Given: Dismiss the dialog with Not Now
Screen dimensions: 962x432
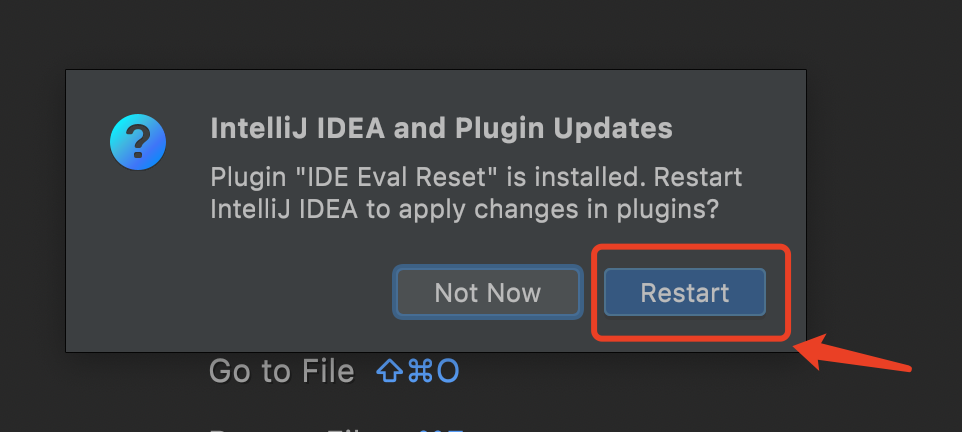Looking at the screenshot, I should point(488,292).
